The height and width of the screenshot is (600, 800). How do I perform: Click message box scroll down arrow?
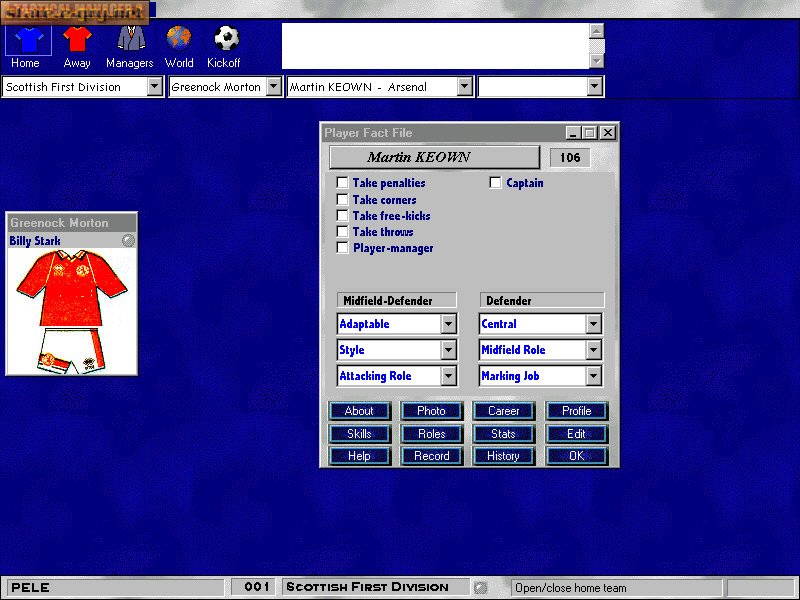click(597, 61)
